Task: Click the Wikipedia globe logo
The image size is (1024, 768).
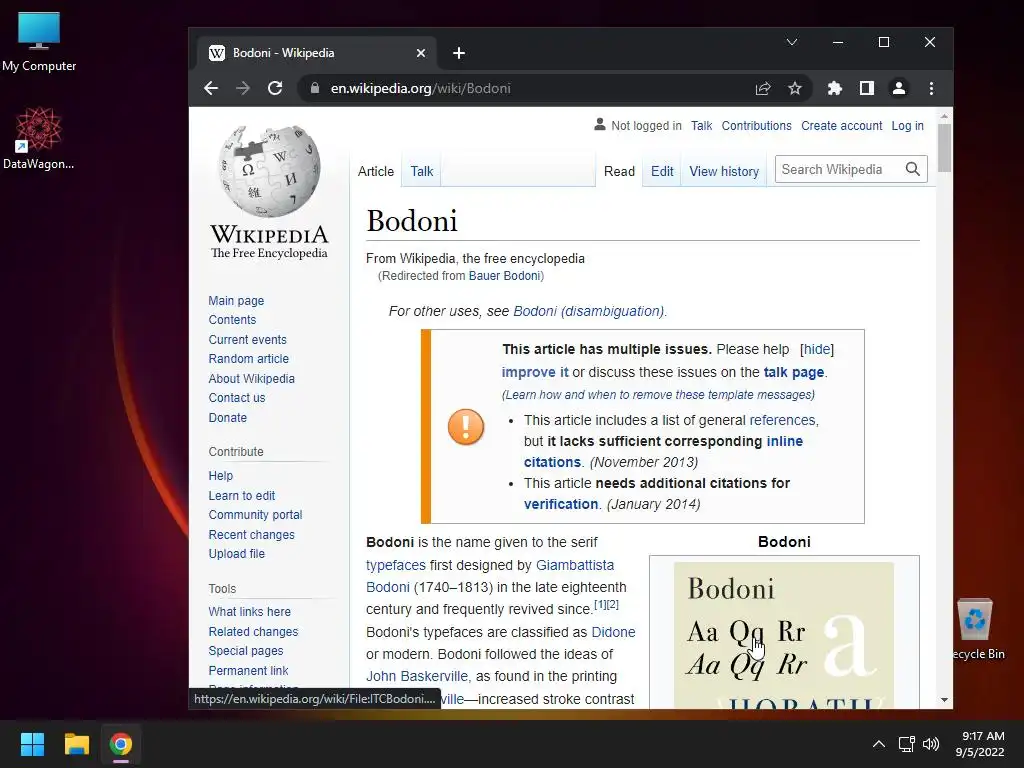Action: (x=269, y=171)
